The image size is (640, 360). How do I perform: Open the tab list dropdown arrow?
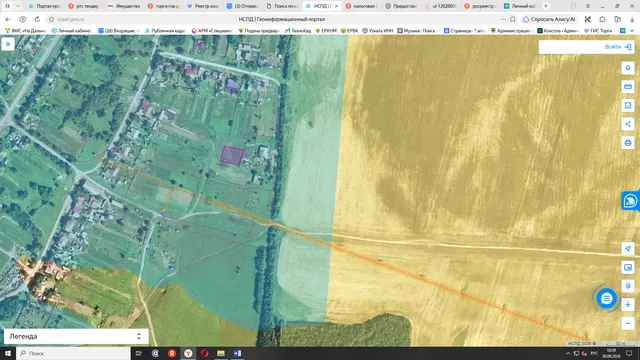click(x=18, y=6)
